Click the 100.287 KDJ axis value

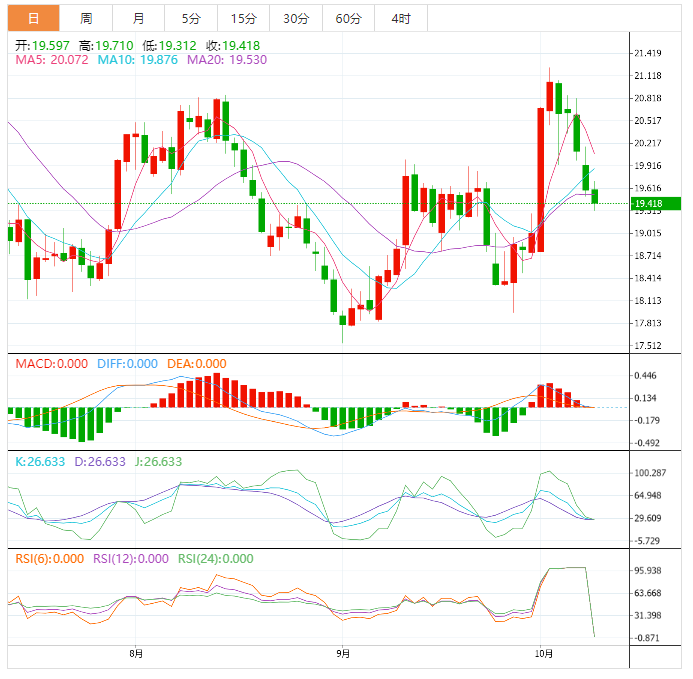pos(650,473)
